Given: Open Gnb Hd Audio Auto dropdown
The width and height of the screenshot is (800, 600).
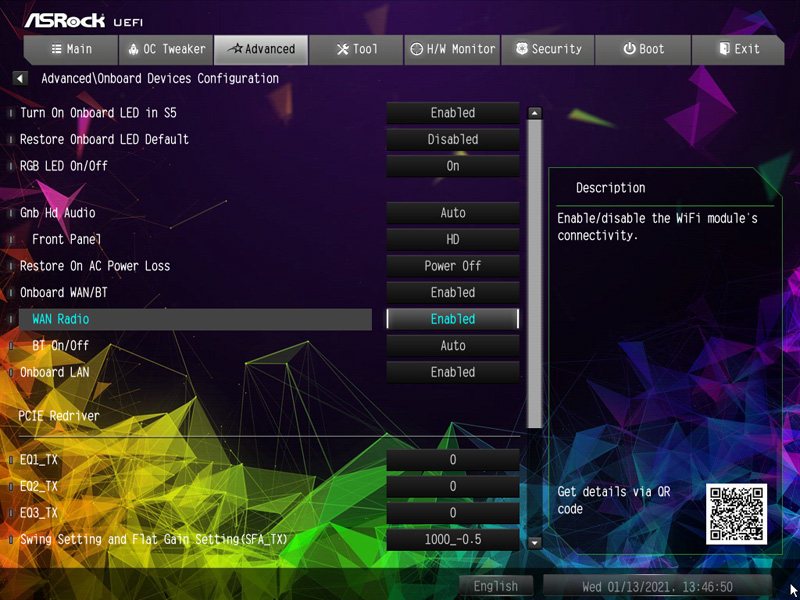Looking at the screenshot, I should [453, 213].
